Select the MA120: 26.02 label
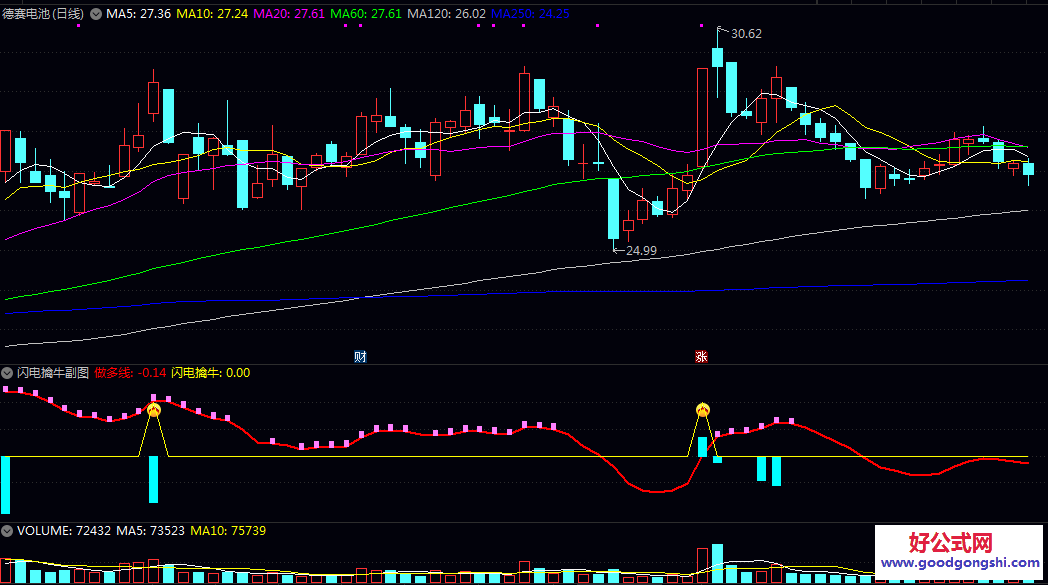 tap(446, 14)
